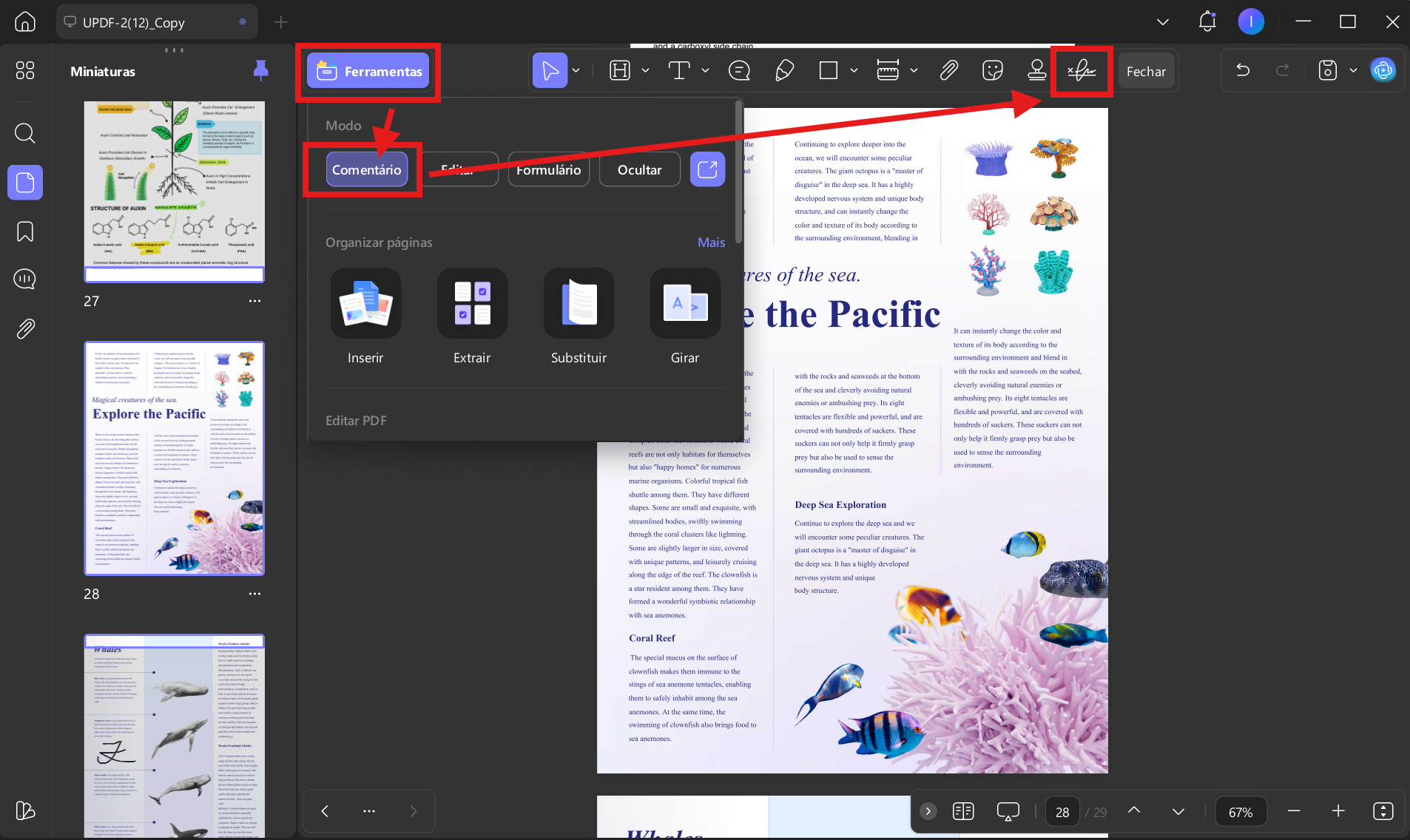Choose the sticker tool icon
This screenshot has height=840, width=1410.
coord(992,71)
